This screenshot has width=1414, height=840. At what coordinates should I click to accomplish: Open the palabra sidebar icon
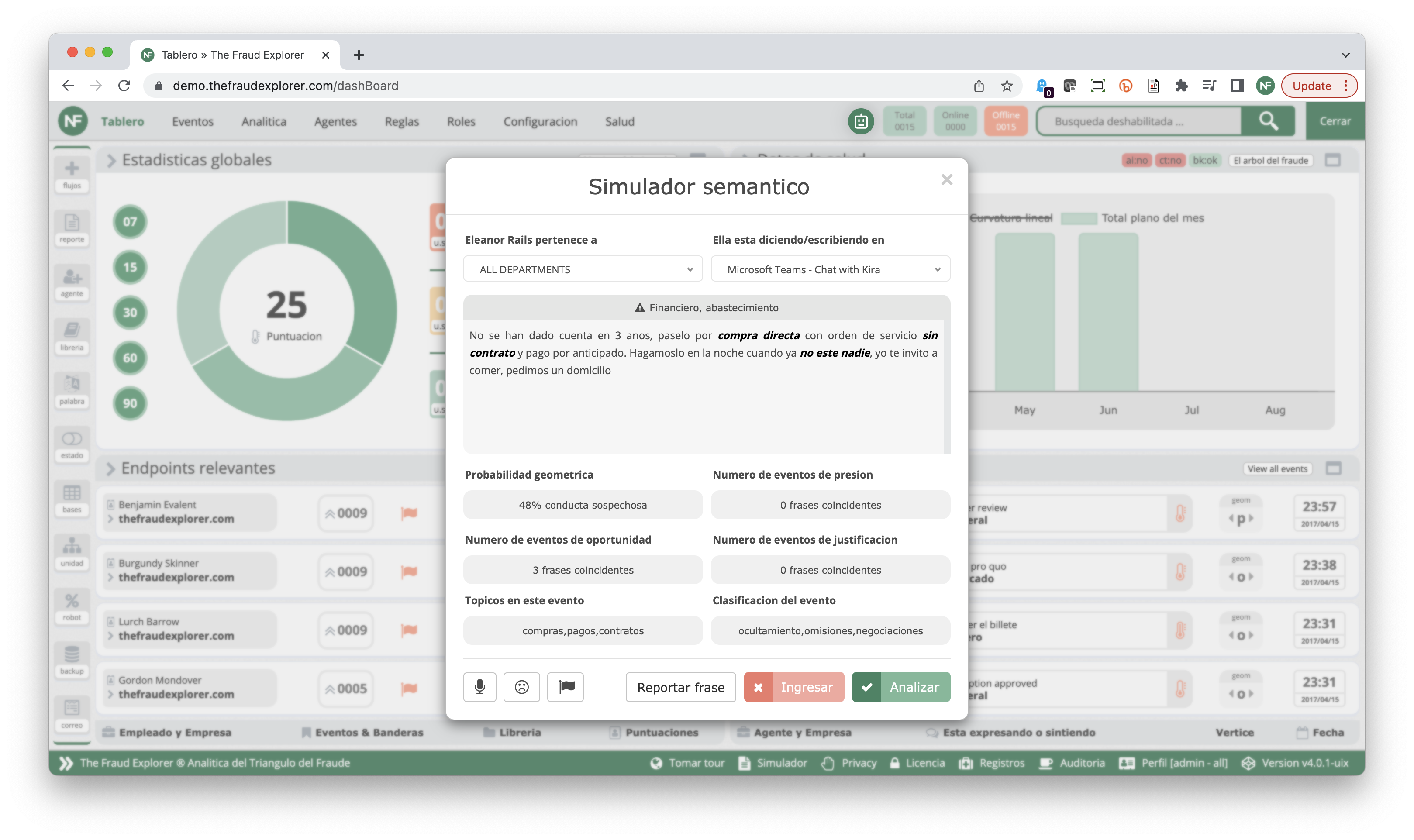coord(72,391)
